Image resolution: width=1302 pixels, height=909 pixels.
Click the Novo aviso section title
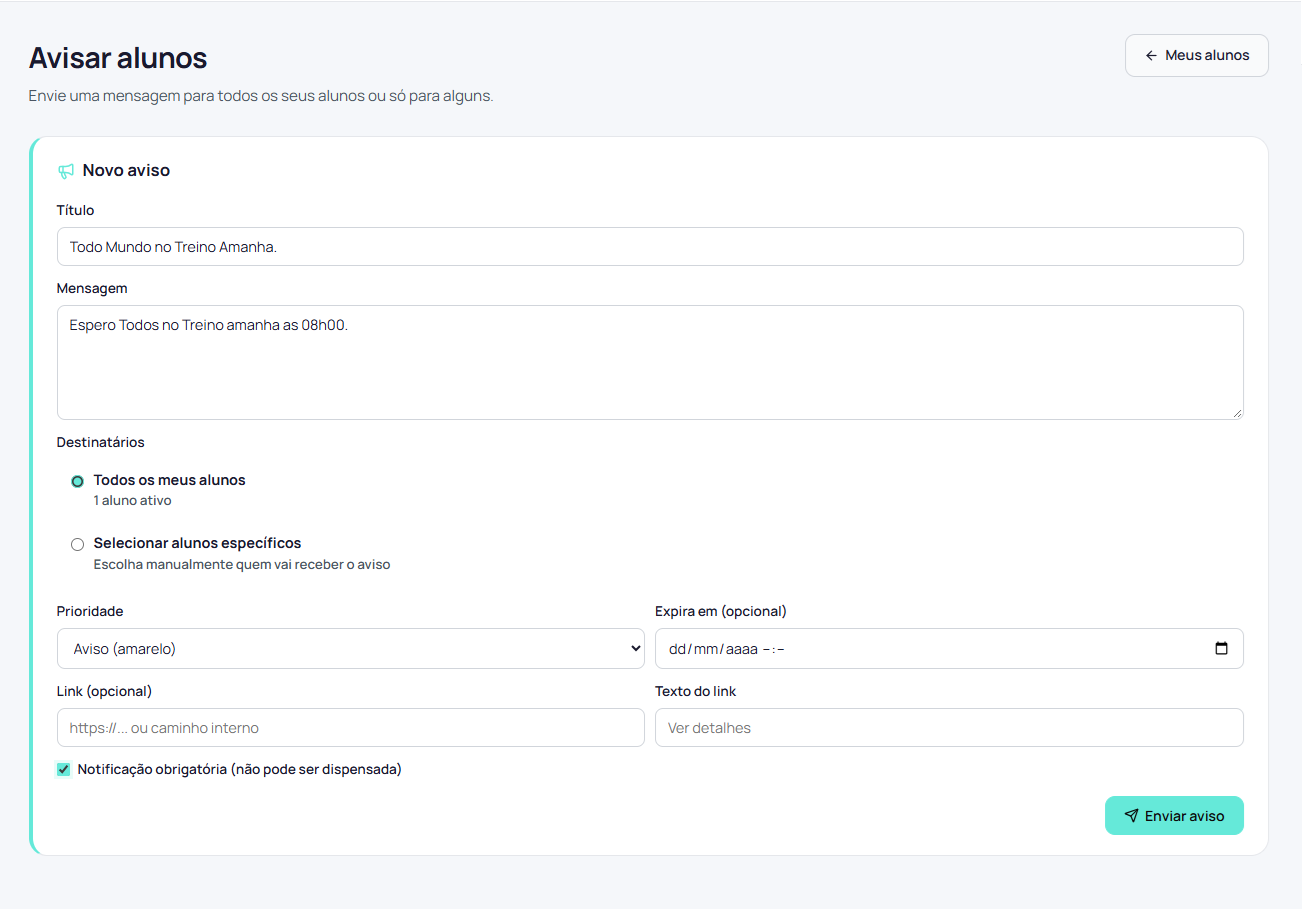tap(126, 171)
